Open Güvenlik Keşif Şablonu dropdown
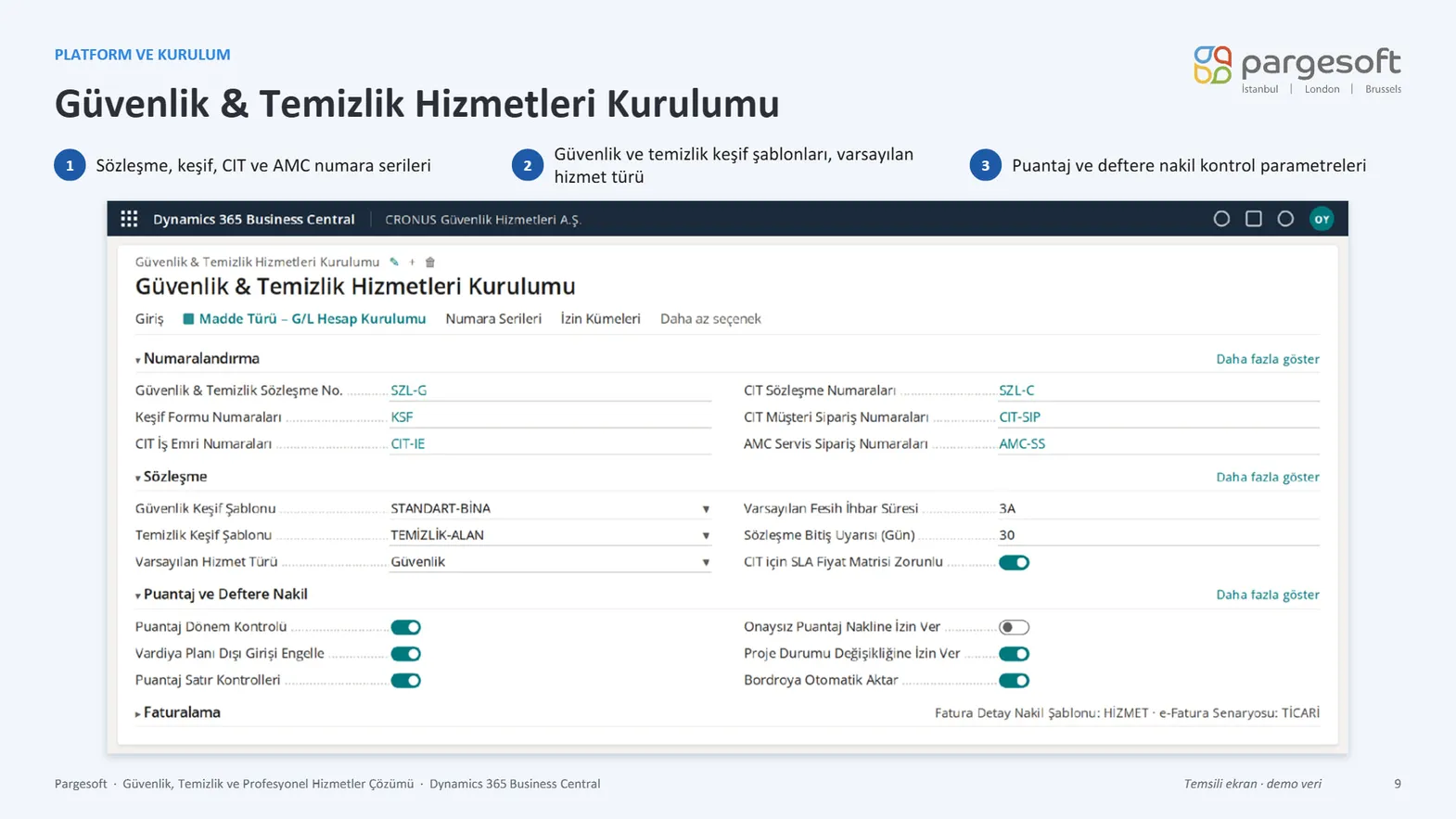Screen dimensions: 1456x819 tap(706, 509)
